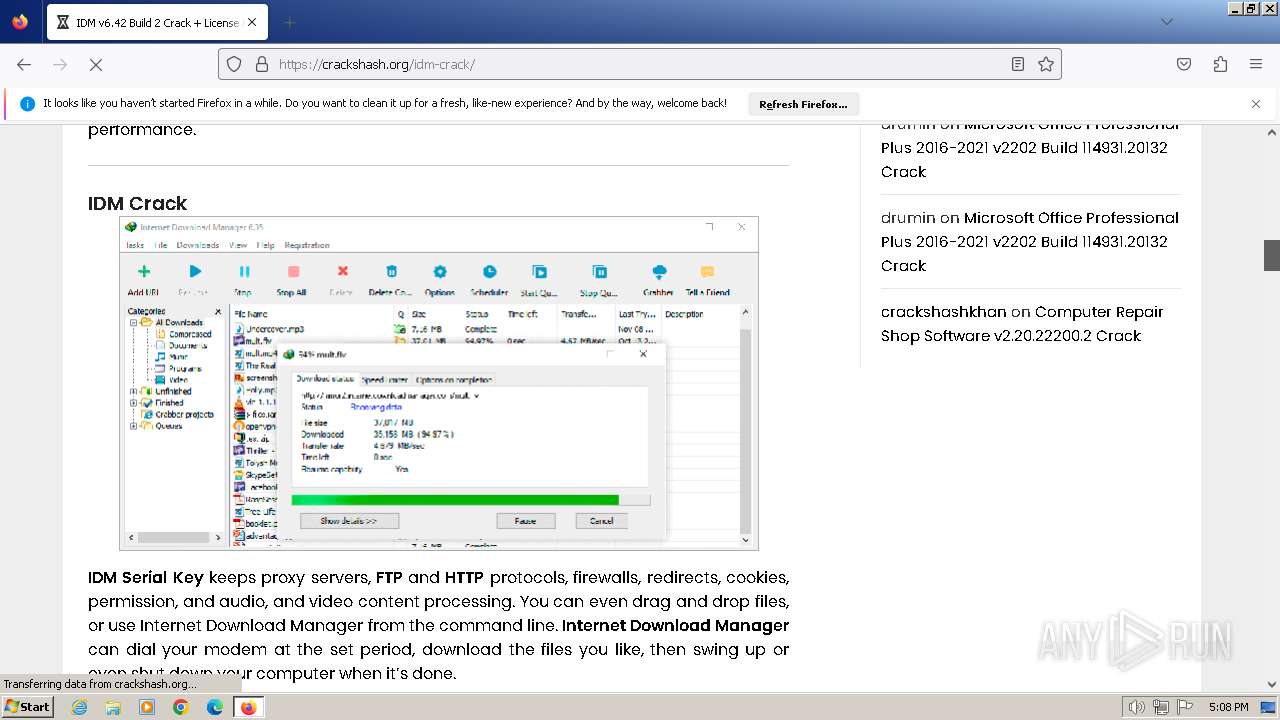Viewport: 1280px width, 720px height.
Task: Open the IDM screenshot image
Action: [439, 383]
